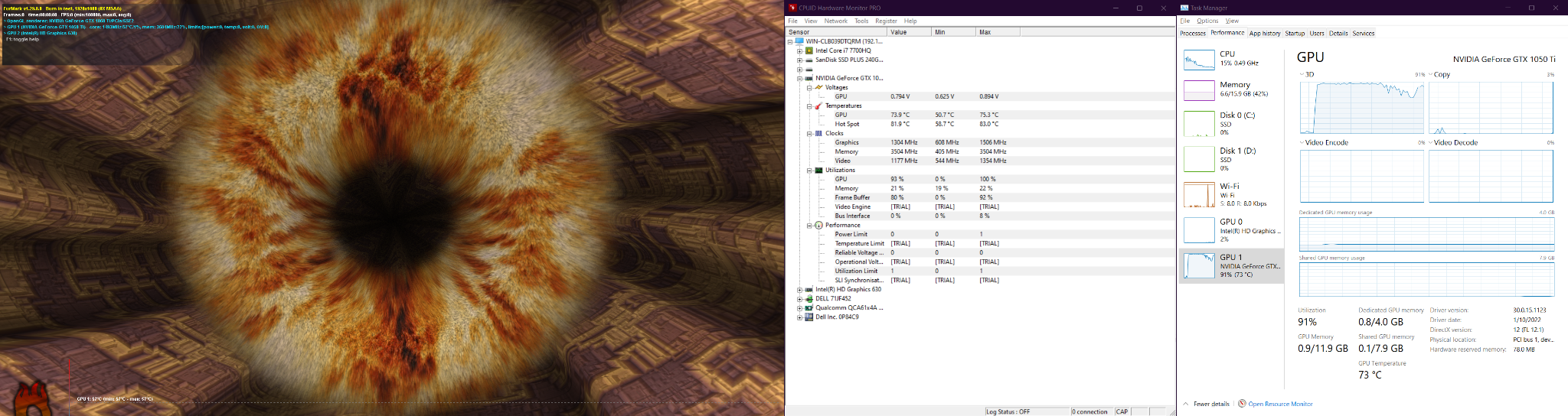Open the File menu in HWMonitor
The height and width of the screenshot is (416, 1568).
[x=792, y=21]
